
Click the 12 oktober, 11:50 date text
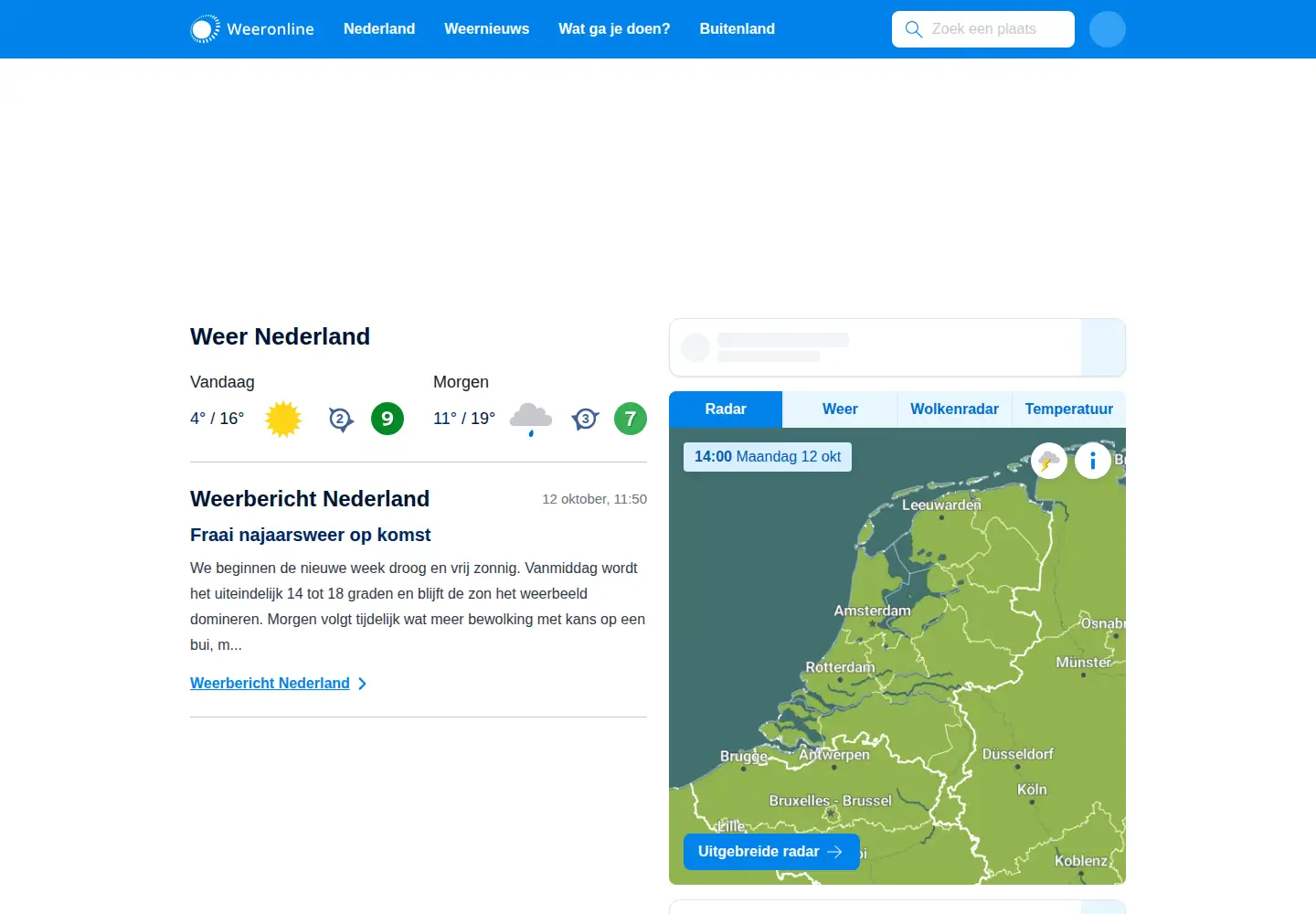tap(595, 499)
